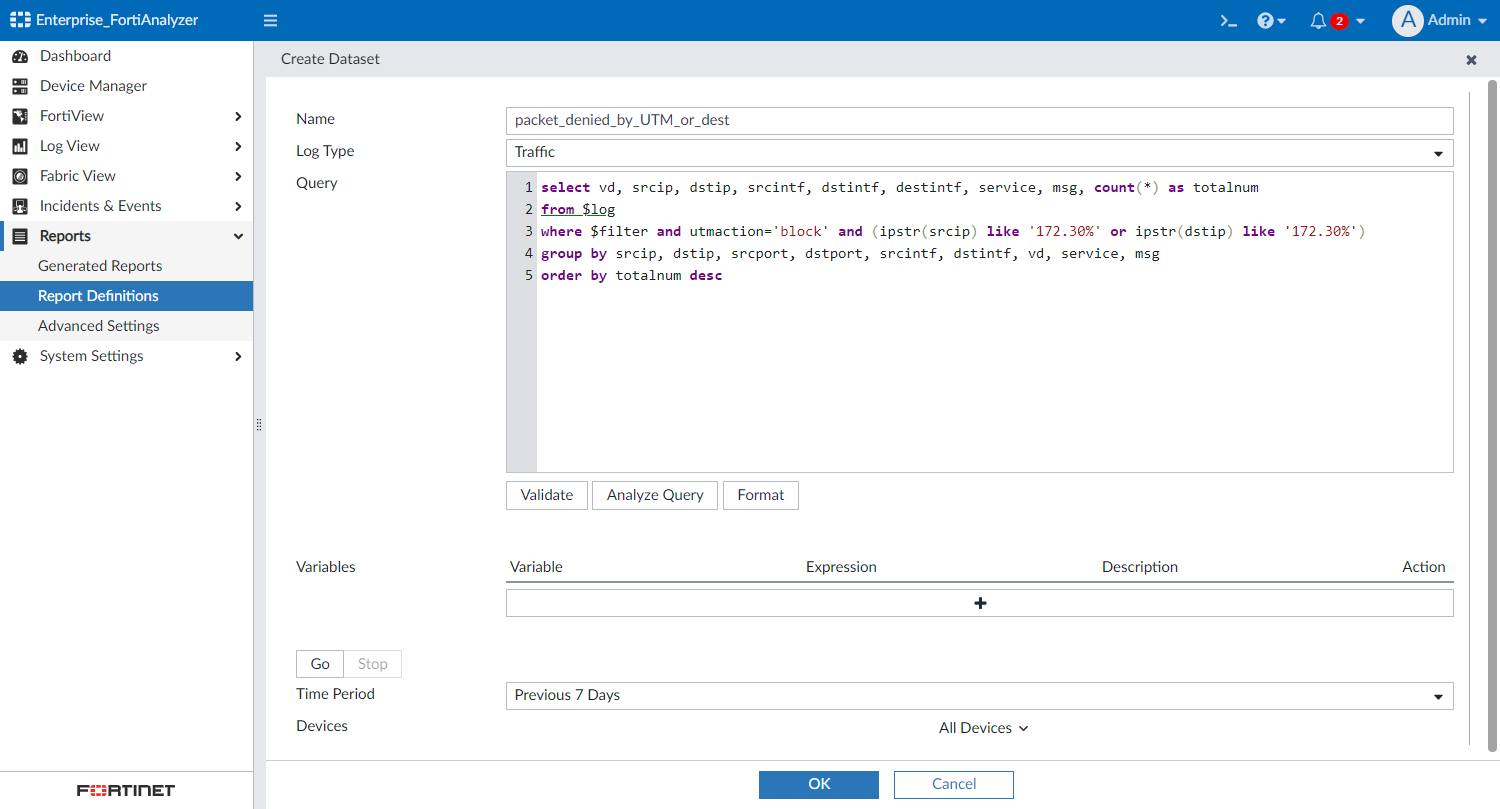Open the Time Period dropdown
This screenshot has height=809, width=1500.
[979, 696]
